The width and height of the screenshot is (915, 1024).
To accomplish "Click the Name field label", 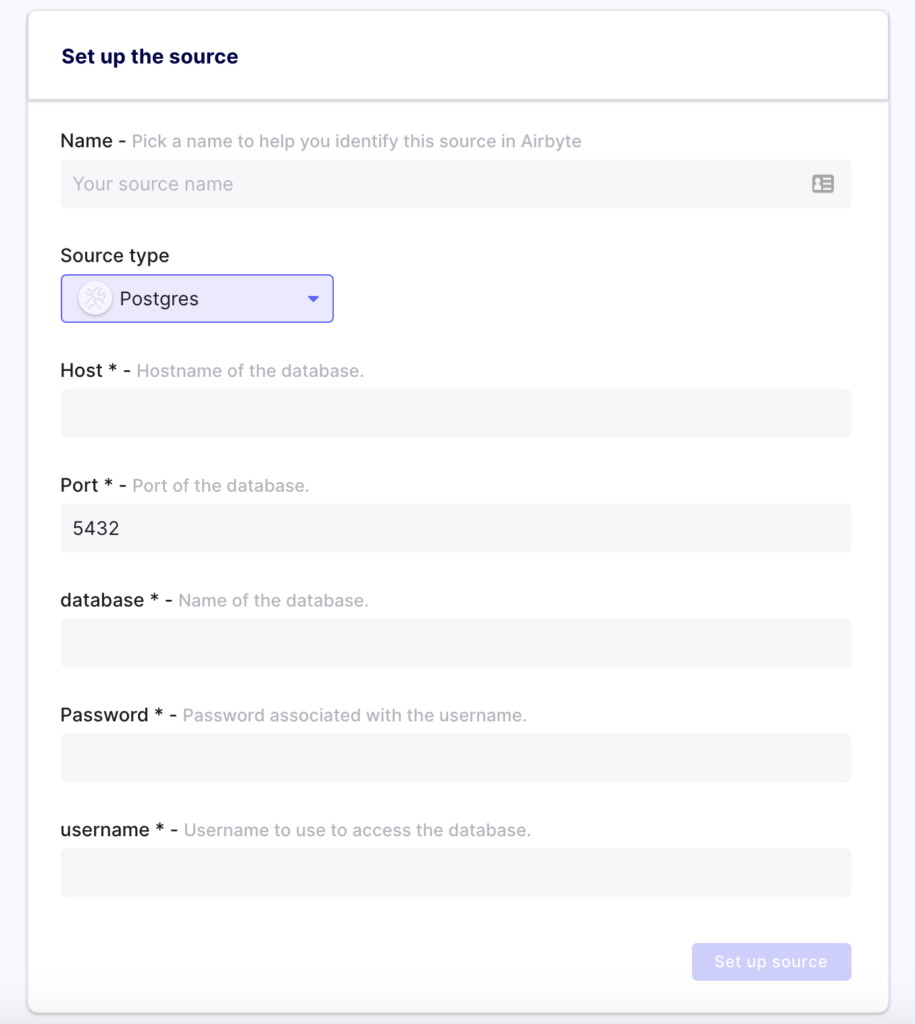I will coord(86,141).
